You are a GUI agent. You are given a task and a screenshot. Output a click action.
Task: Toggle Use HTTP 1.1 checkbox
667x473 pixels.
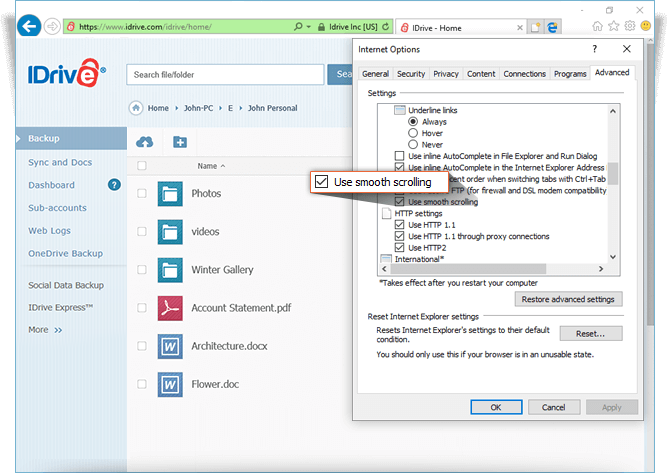pyautogui.click(x=399, y=225)
